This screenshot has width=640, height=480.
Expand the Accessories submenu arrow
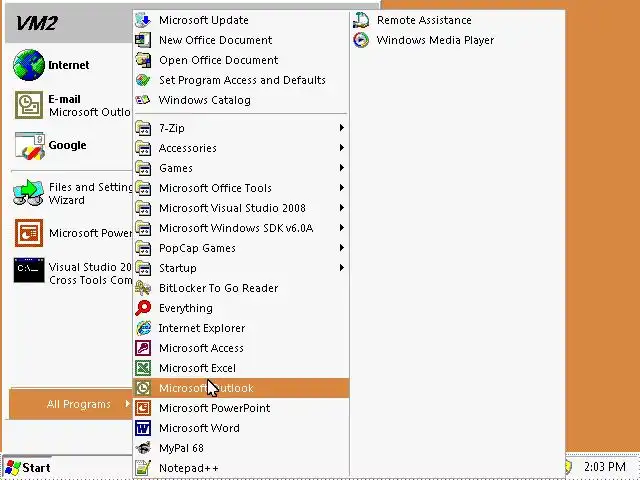pos(341,148)
